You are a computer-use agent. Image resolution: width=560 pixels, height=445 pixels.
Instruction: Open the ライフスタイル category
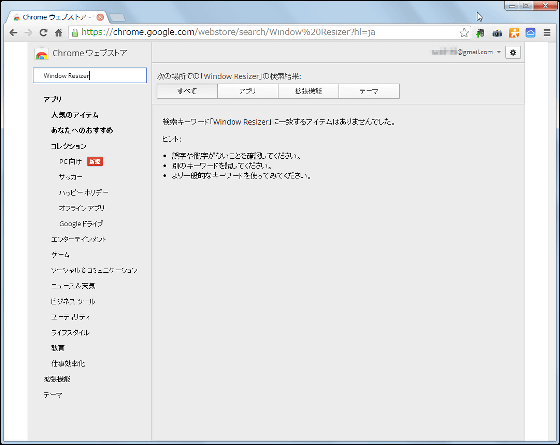[x=70, y=332]
